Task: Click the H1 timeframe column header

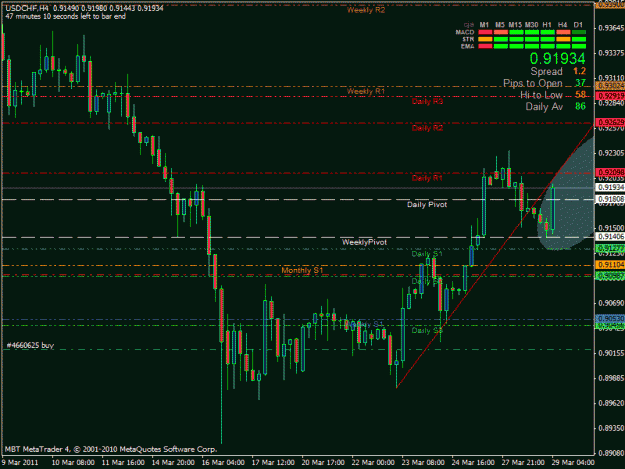Action: (547, 25)
